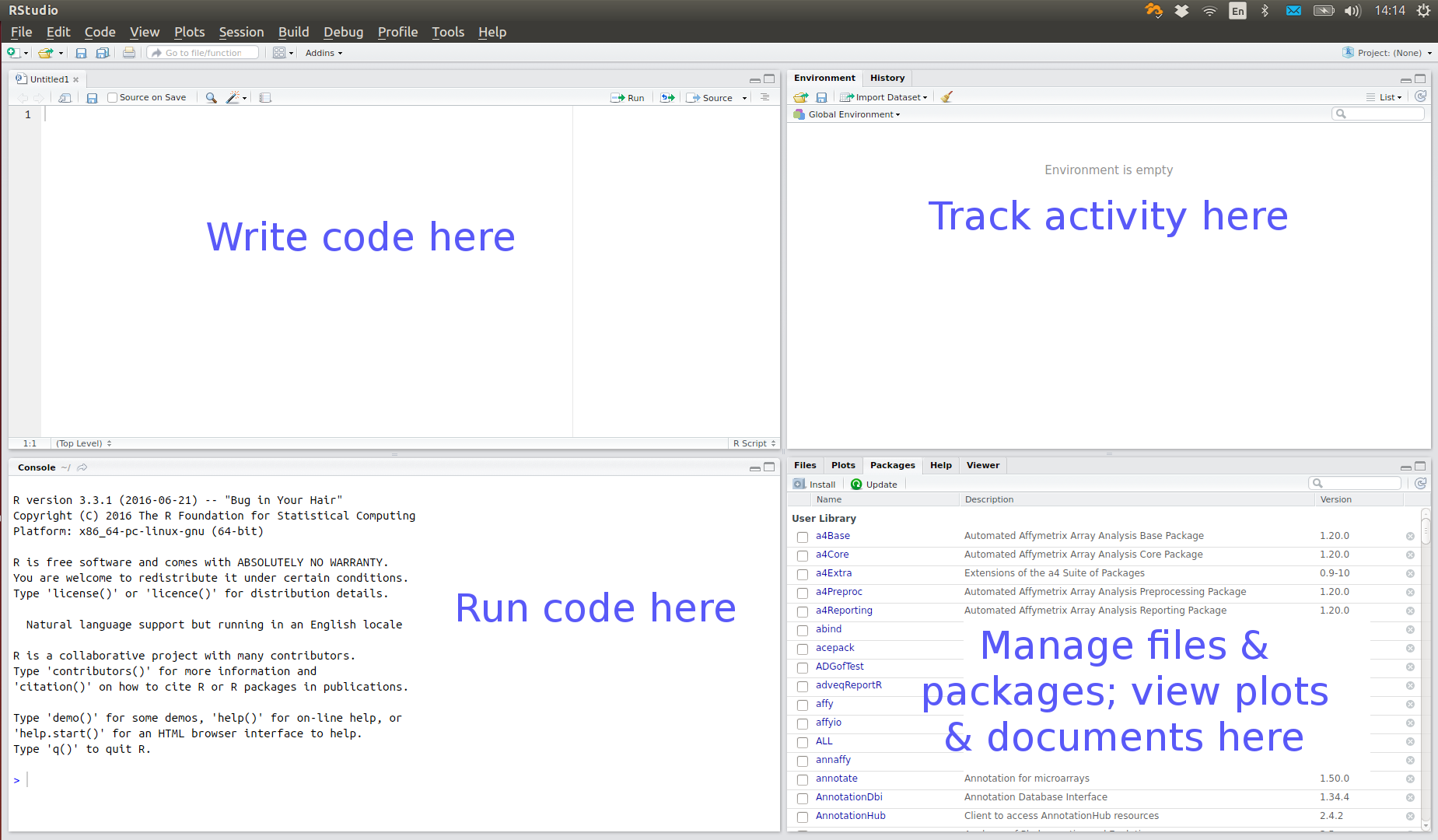Expand the Global Environment dropdown

coord(853,114)
